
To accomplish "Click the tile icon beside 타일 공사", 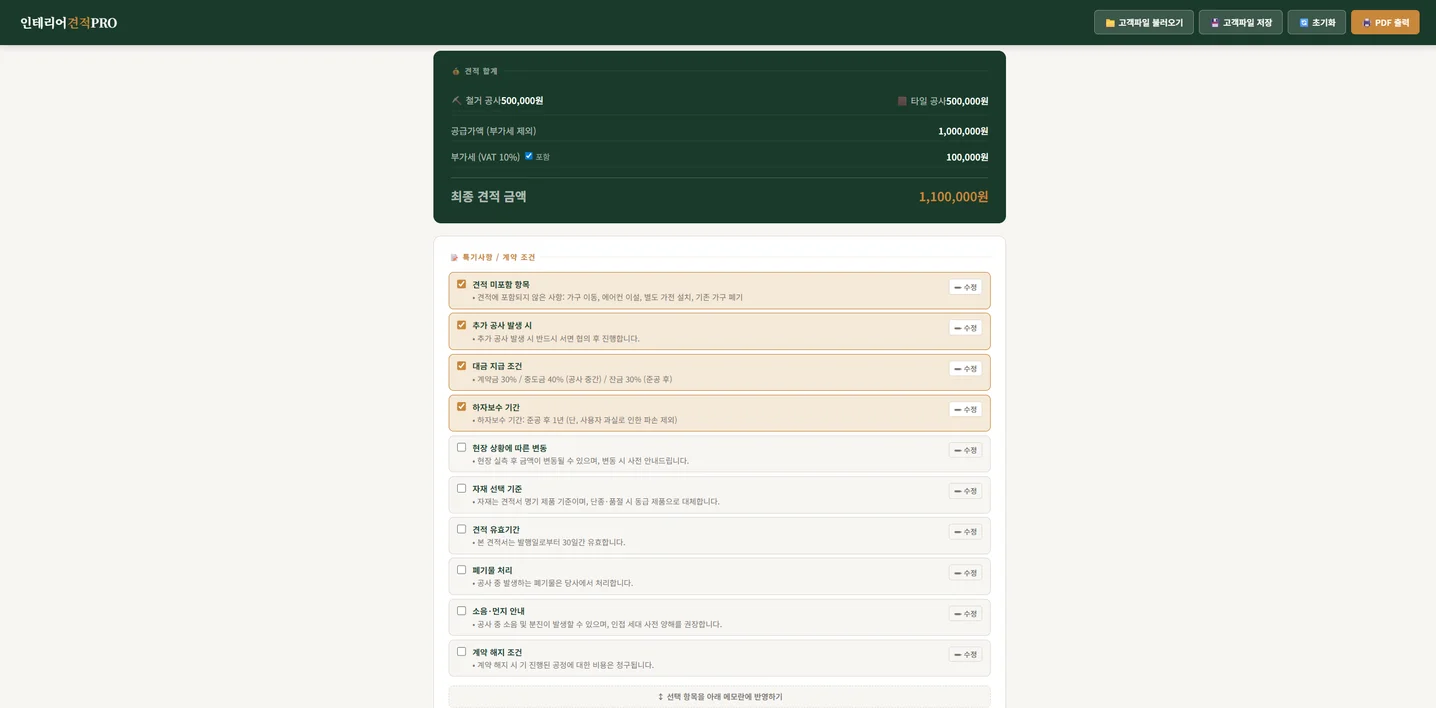I will [x=902, y=101].
